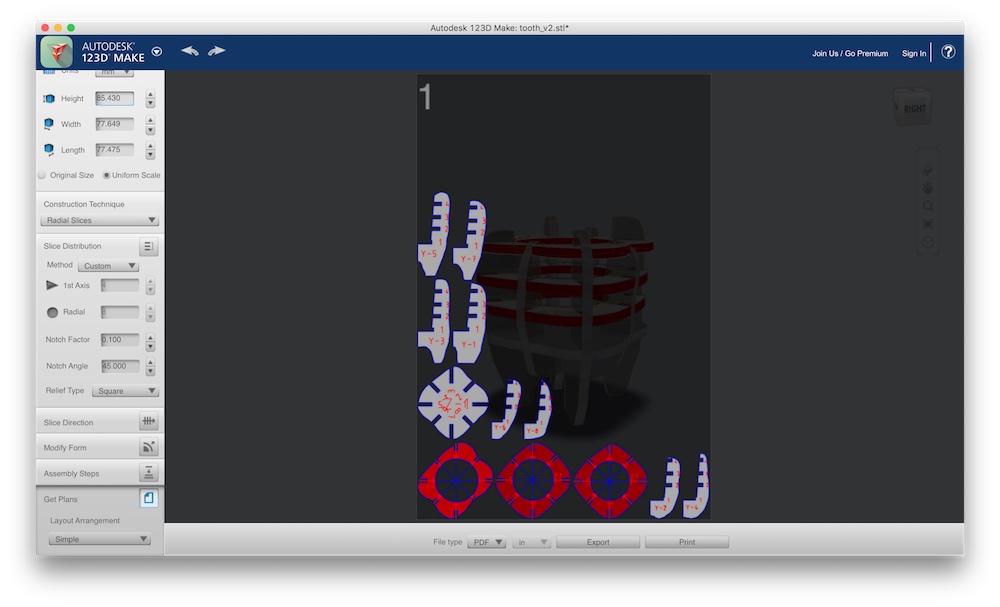Click the Slice Distribution panel icon

pos(148,246)
